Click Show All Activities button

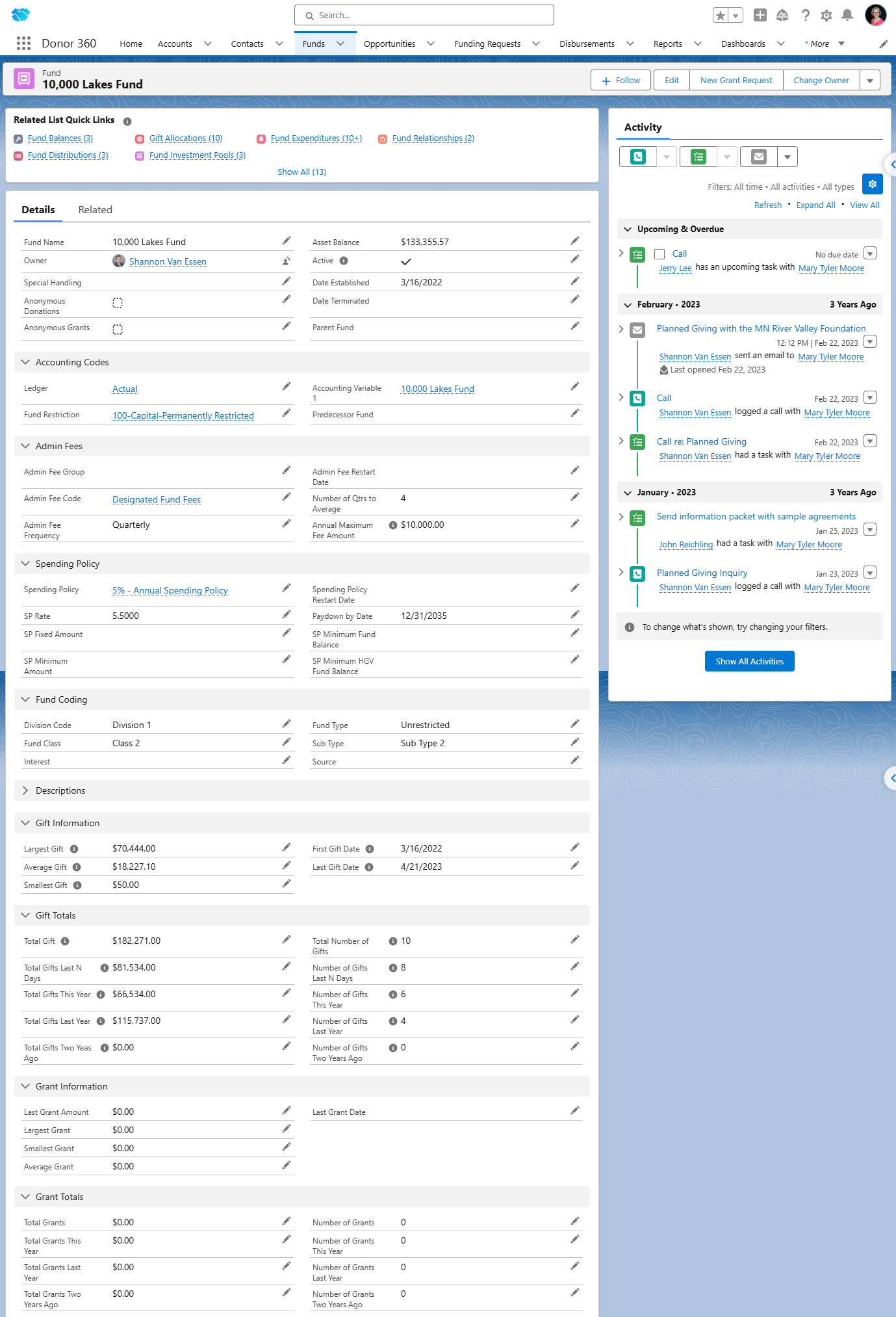point(750,661)
